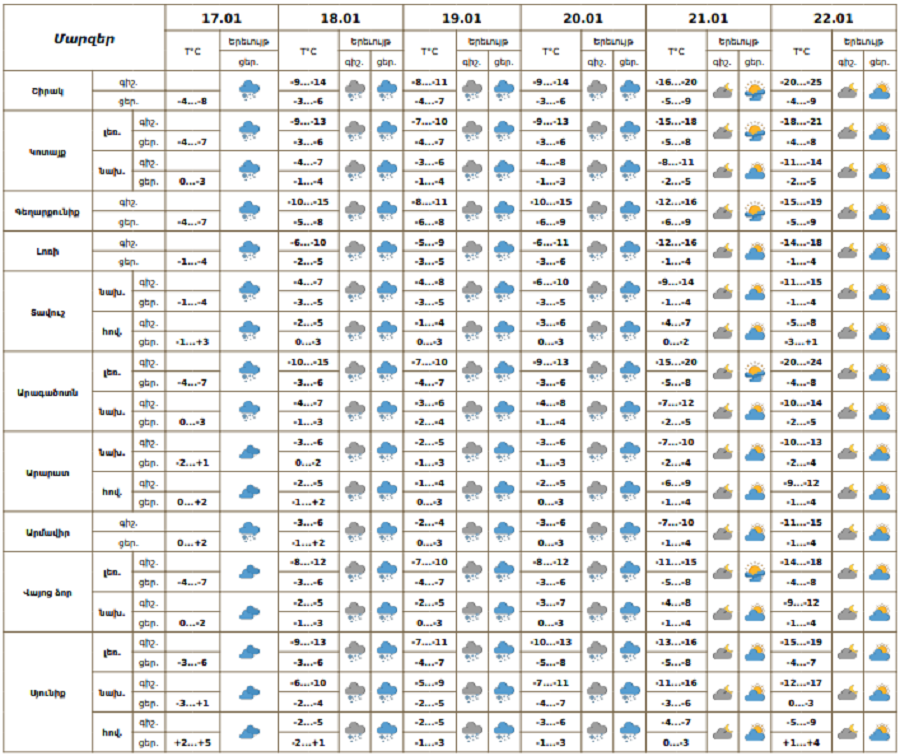The image size is (900, 756).
Task: Select Շիրակ's 20.01 daytime blue snow icon
Action: [630, 91]
